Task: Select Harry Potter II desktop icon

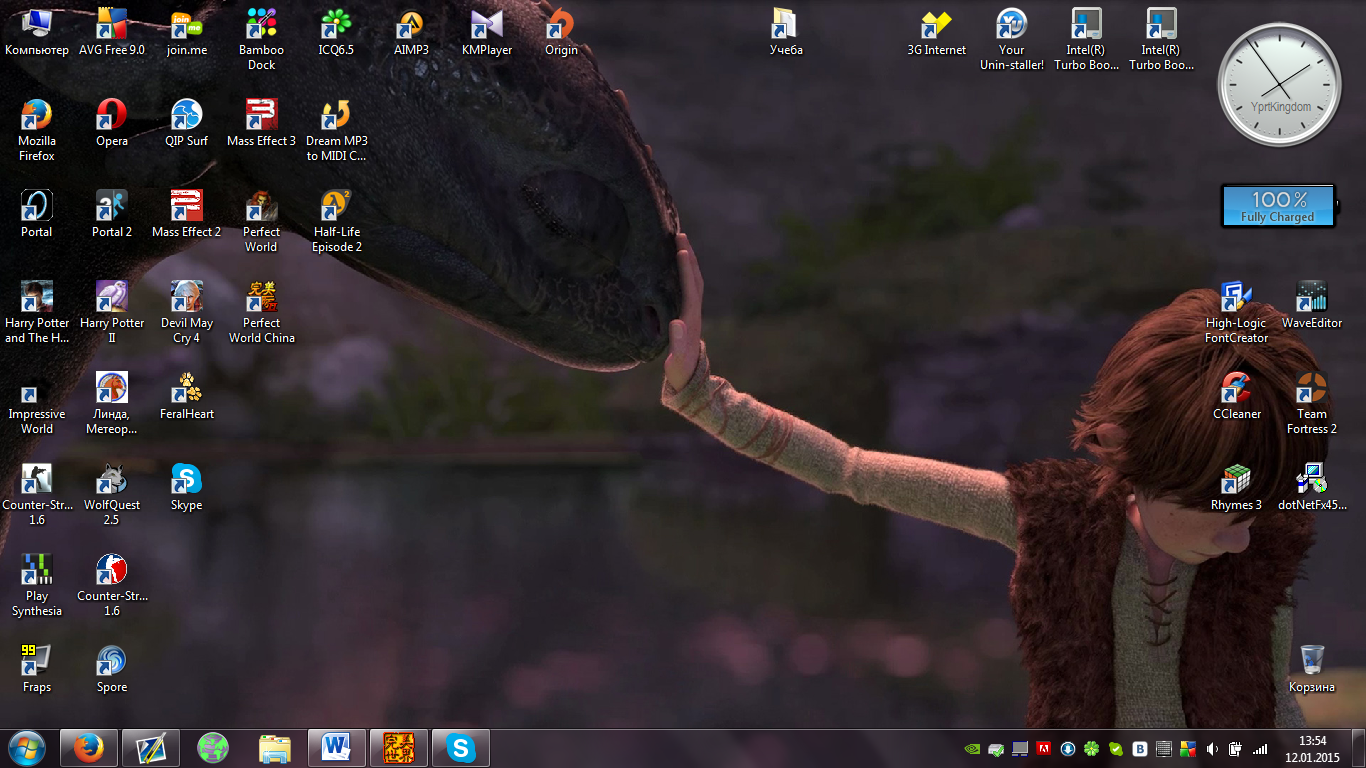Action: tap(112, 312)
